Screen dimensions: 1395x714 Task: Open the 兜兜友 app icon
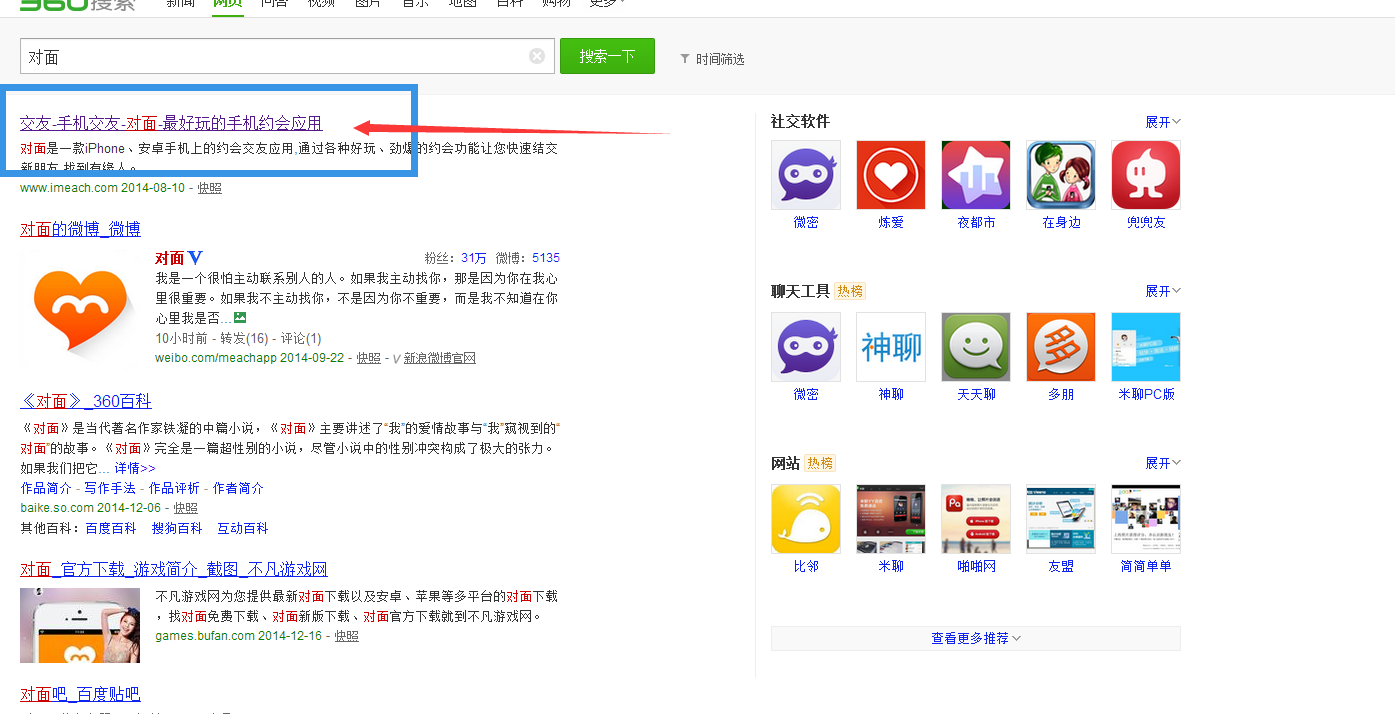tap(1146, 175)
